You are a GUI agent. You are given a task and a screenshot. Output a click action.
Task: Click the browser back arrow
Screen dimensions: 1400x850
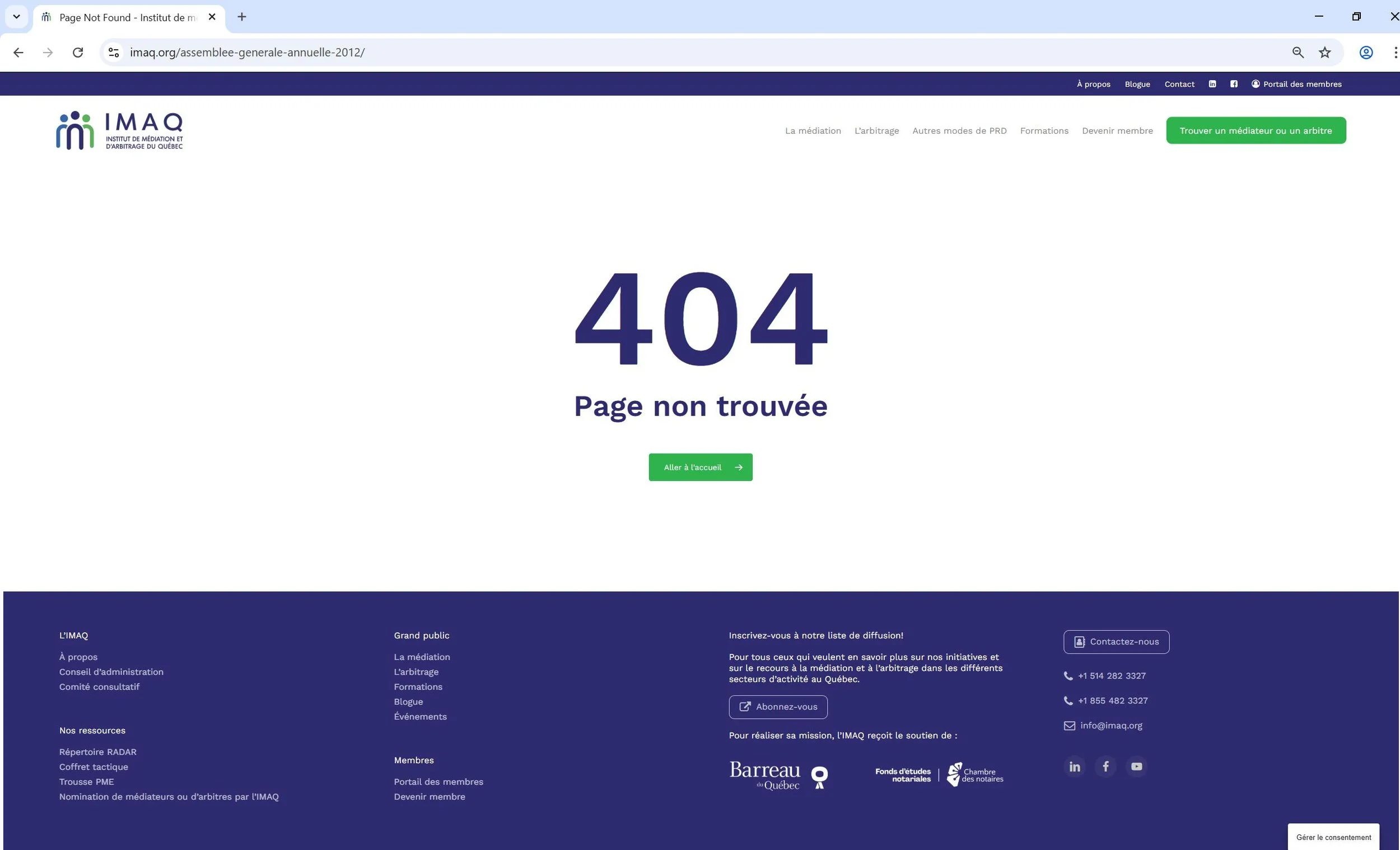click(x=18, y=52)
